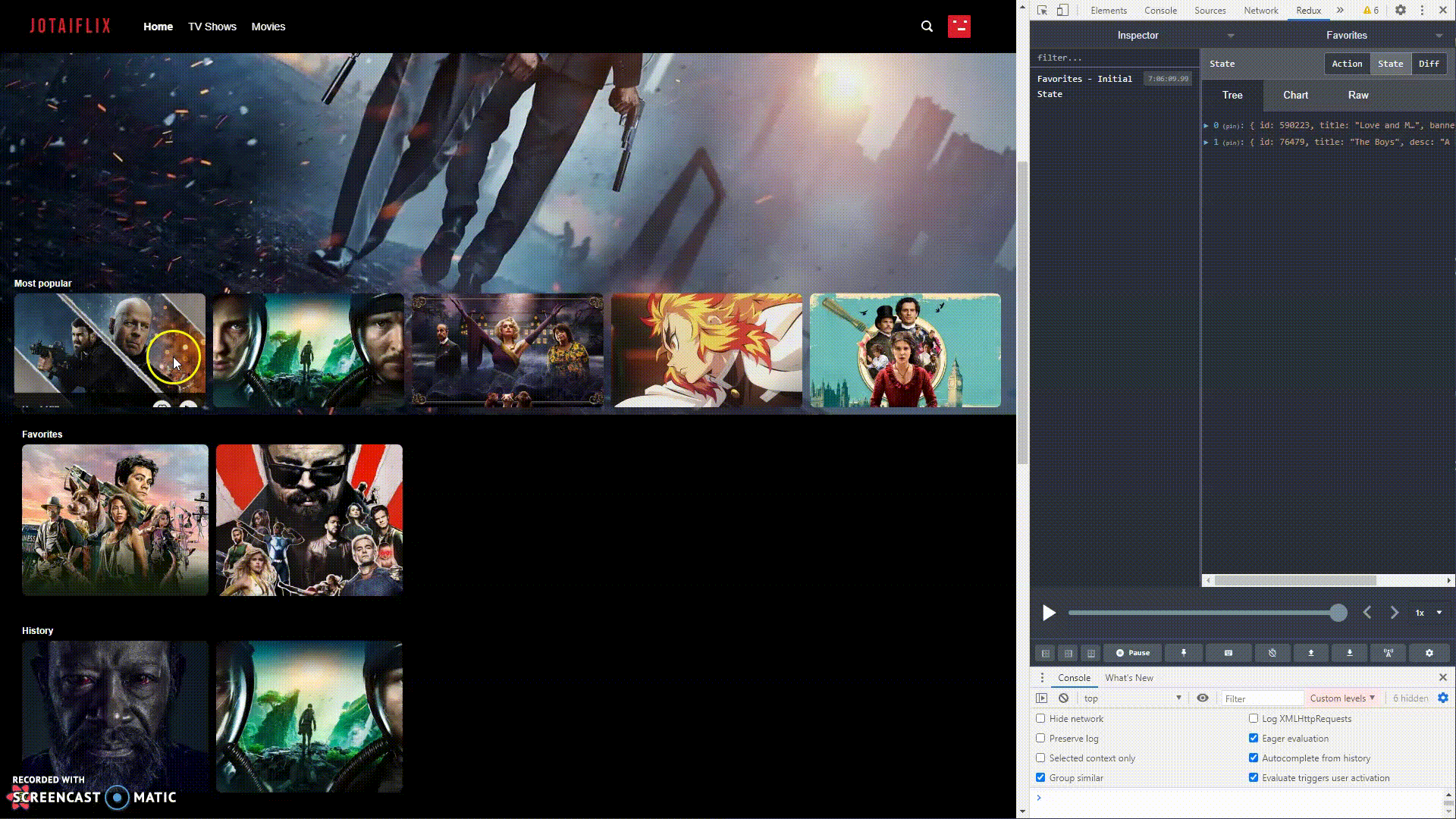
Task: Click the Redux export upload icon
Action: [1310, 653]
